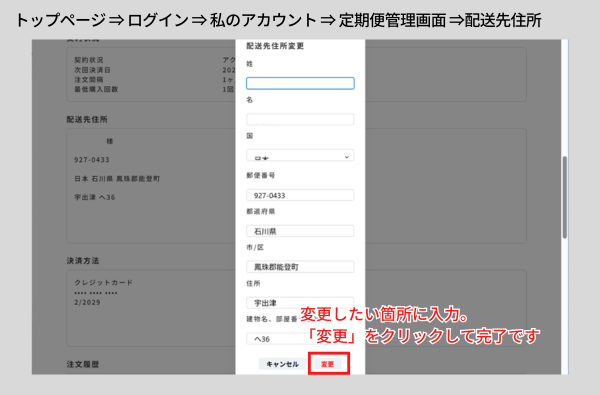Image resolution: width=600 pixels, height=395 pixels.
Task: Click the prefecture field 石川県
Action: (300, 231)
